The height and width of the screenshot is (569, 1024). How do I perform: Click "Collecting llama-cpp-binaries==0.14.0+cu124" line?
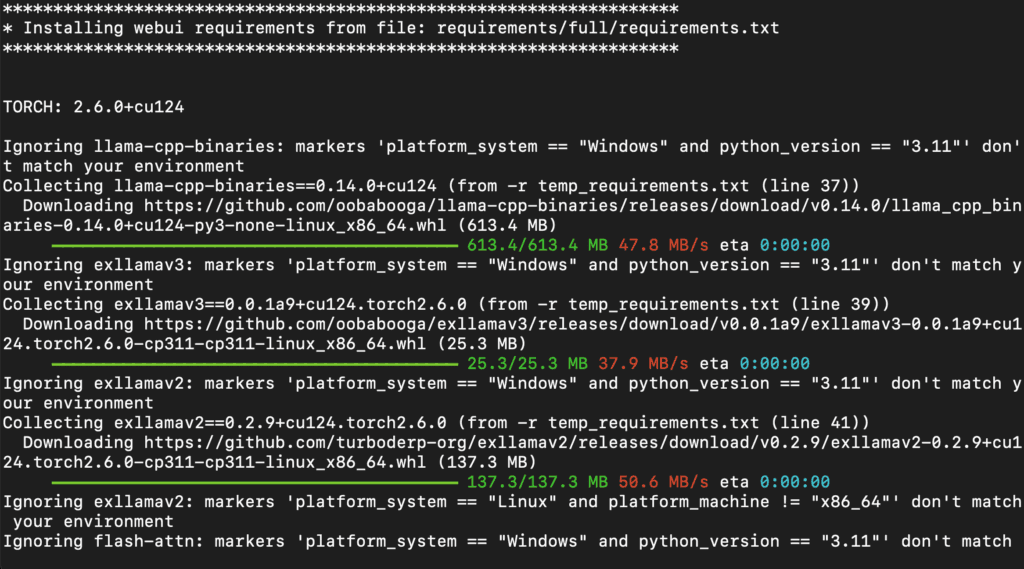(431, 186)
